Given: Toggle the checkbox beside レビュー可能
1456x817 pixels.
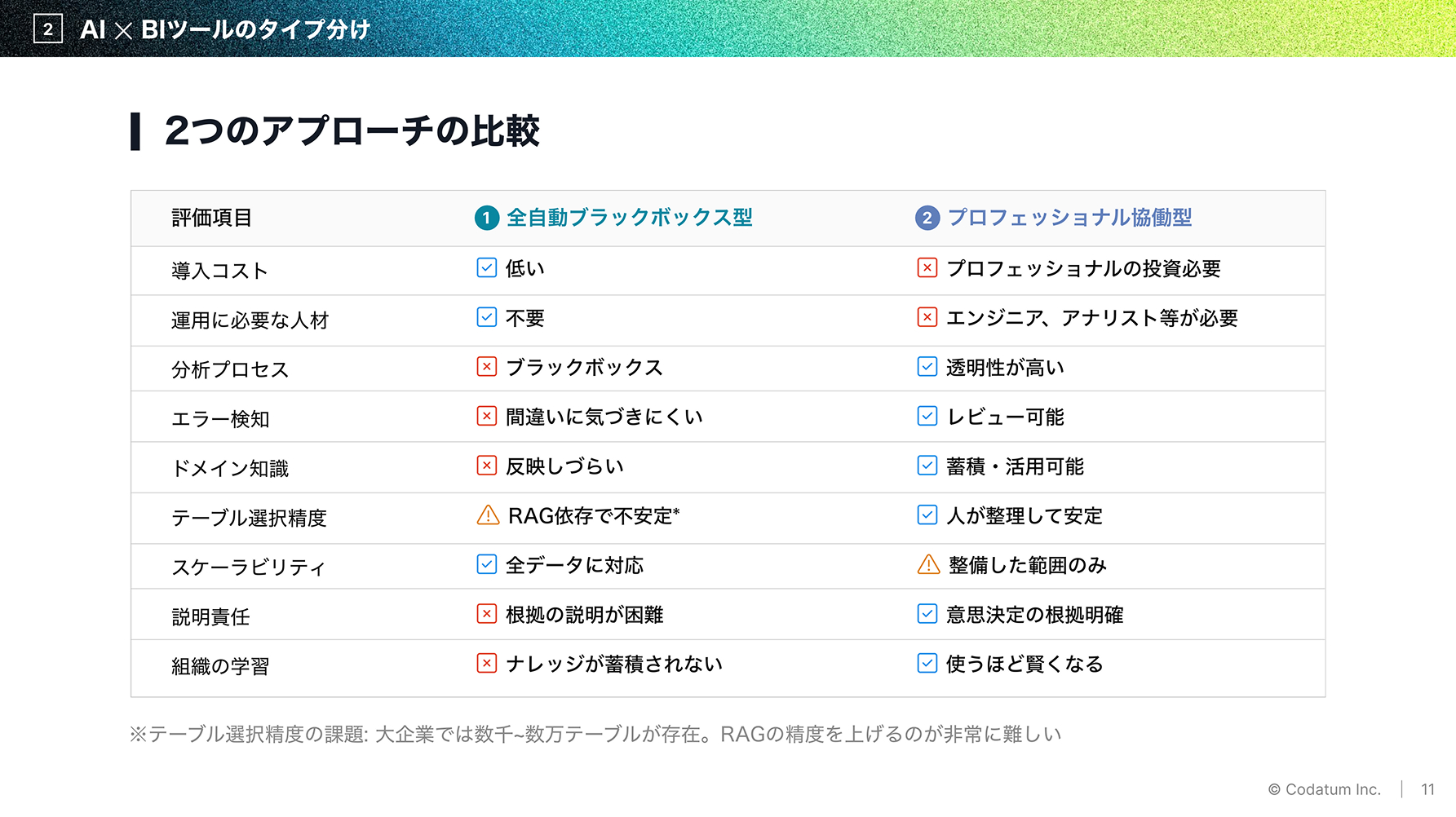Looking at the screenshot, I should (927, 416).
